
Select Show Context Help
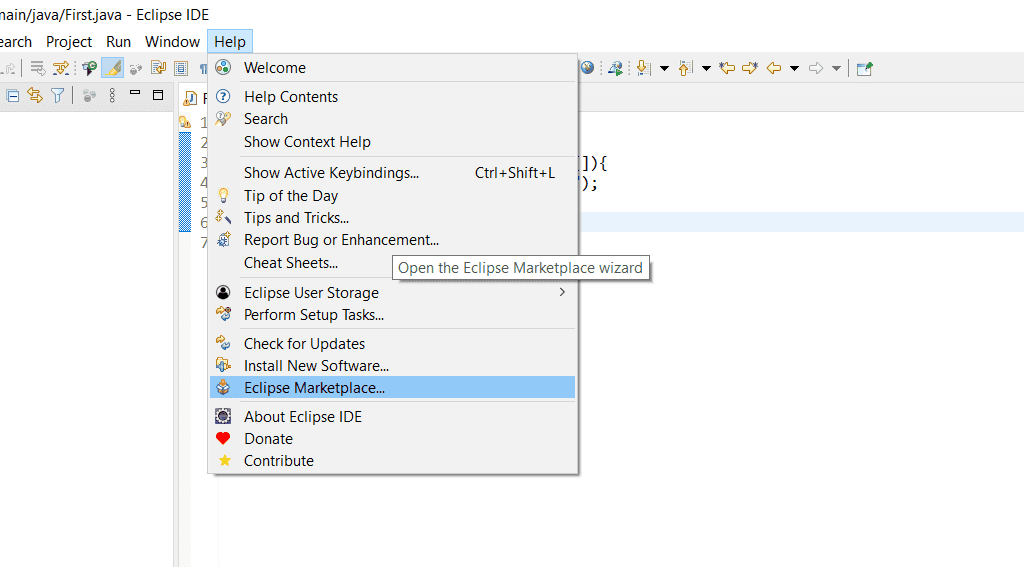392,142
